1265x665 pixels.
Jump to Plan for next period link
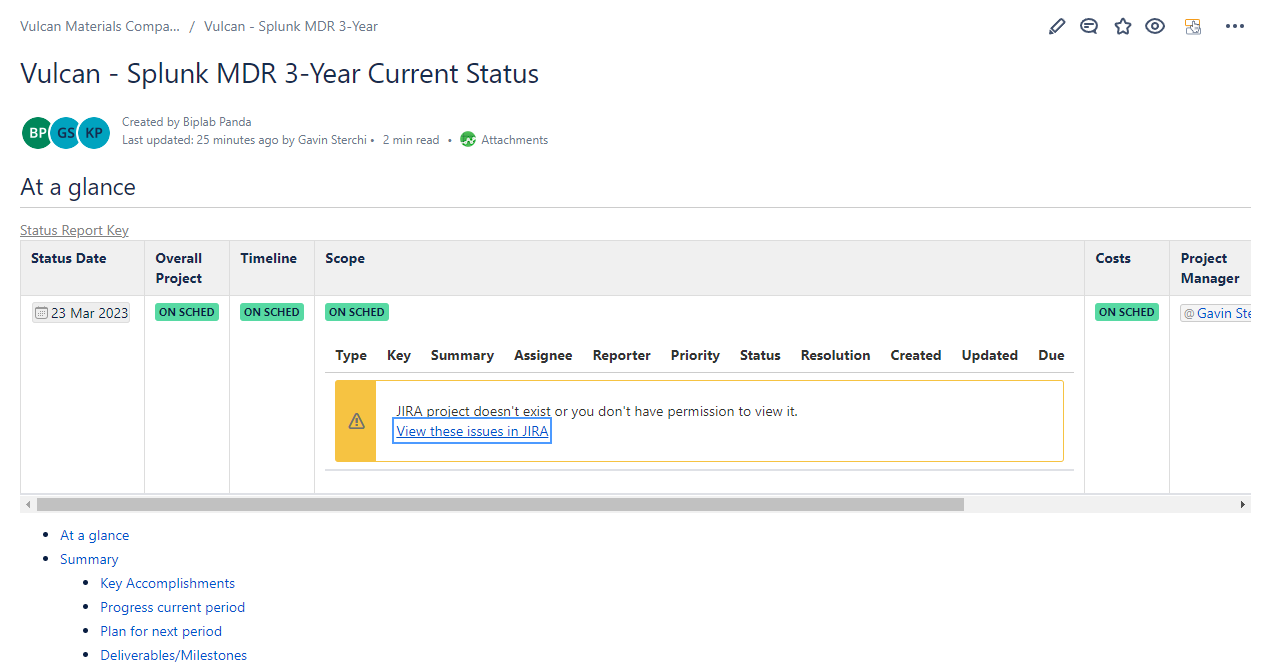(161, 631)
